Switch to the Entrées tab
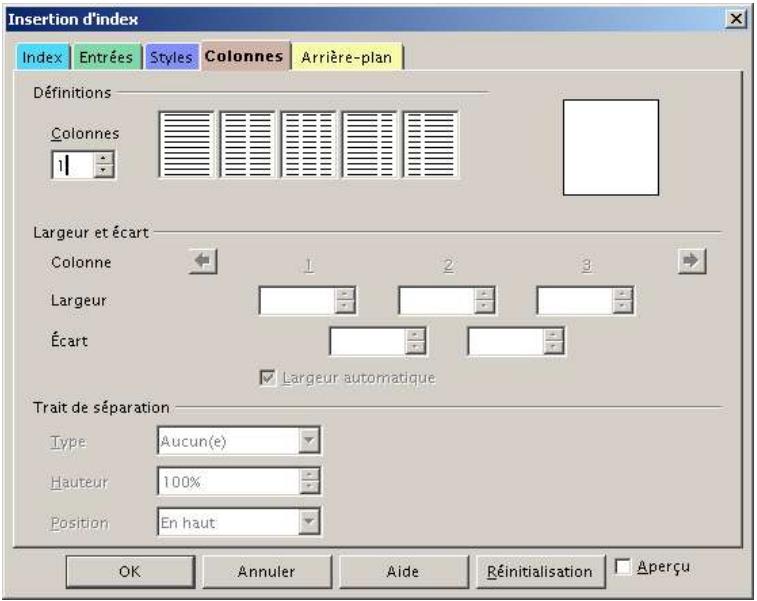757x601 pixels. tap(106, 57)
